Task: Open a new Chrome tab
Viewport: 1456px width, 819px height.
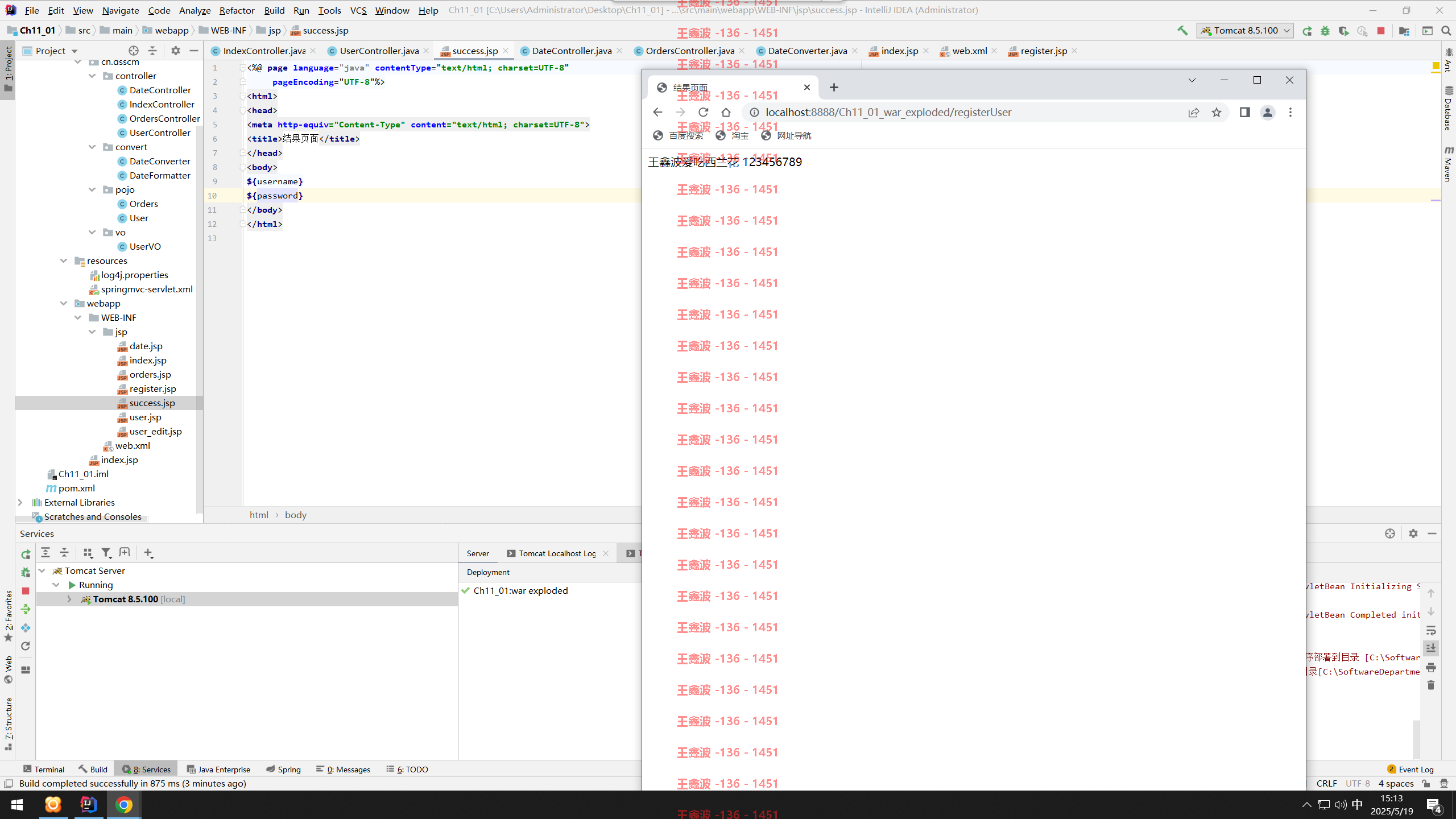Action: 834,87
